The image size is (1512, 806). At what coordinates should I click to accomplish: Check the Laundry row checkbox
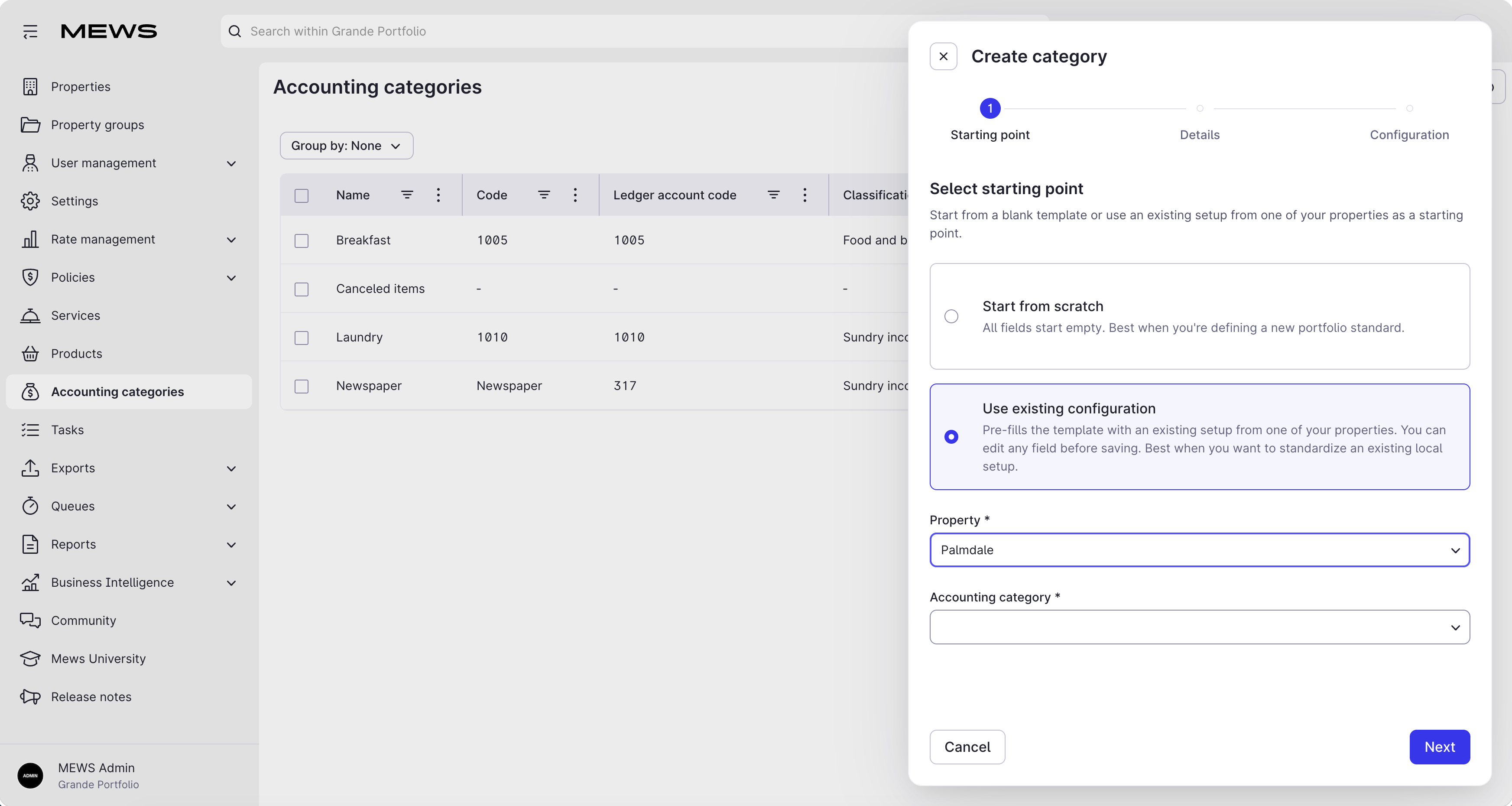point(302,338)
